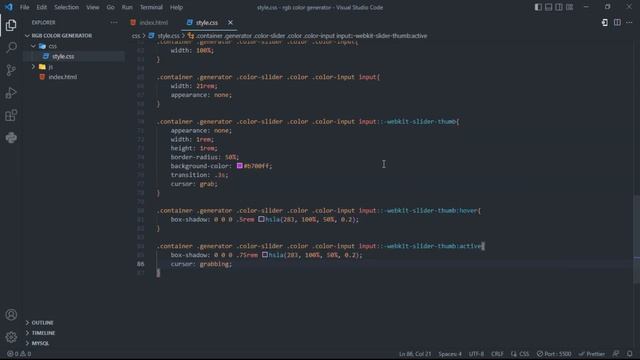This screenshot has height=360, width=640.
Task: Open the Help menu
Action: 176,7
